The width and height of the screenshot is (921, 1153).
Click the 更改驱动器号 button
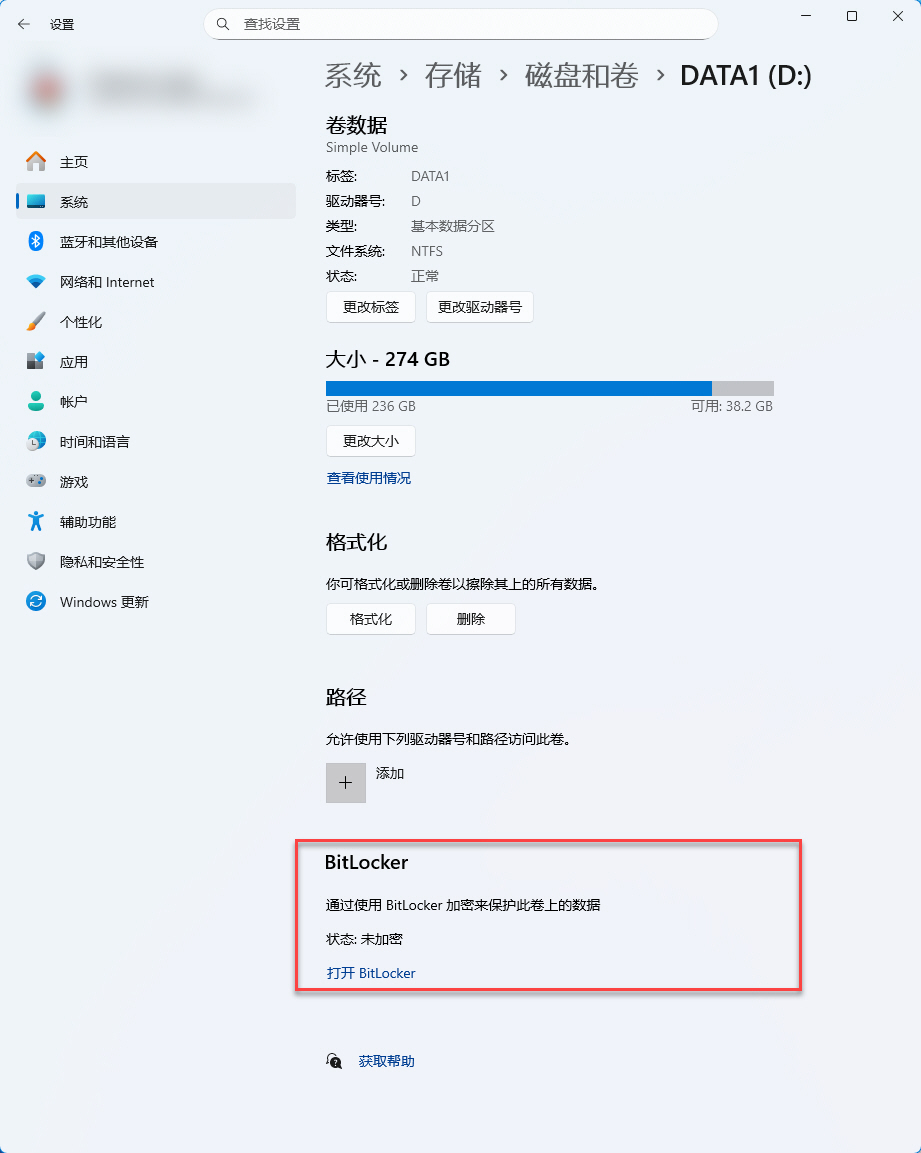[480, 307]
